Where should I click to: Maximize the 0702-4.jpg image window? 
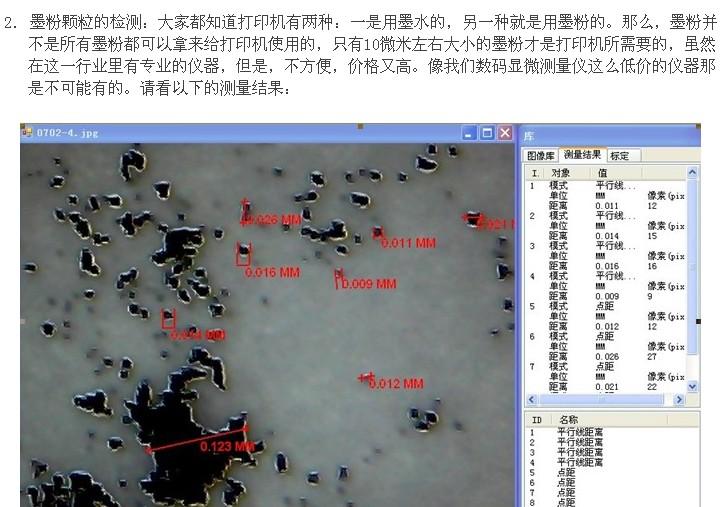(487, 132)
